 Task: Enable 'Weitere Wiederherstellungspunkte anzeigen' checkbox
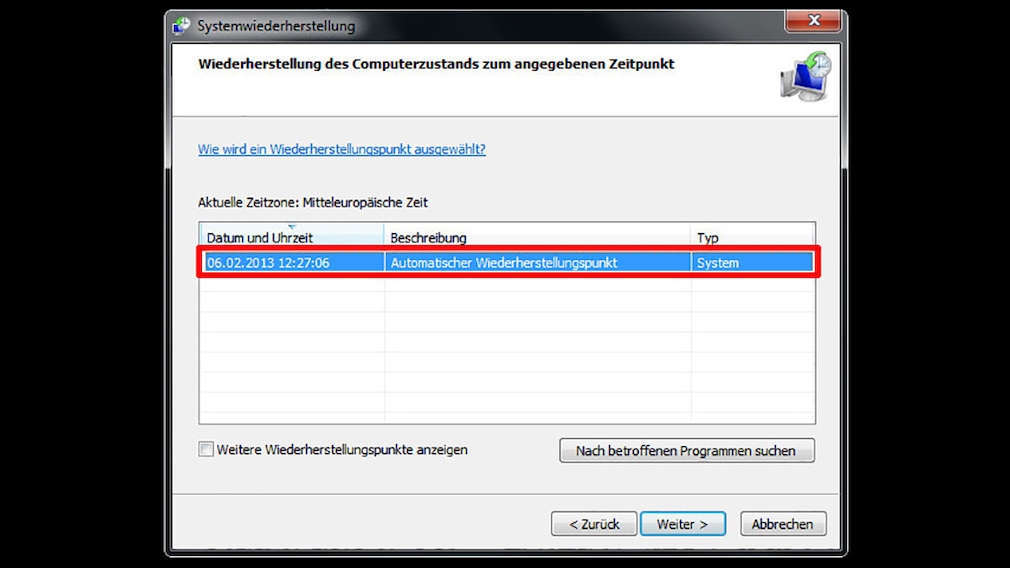(206, 450)
